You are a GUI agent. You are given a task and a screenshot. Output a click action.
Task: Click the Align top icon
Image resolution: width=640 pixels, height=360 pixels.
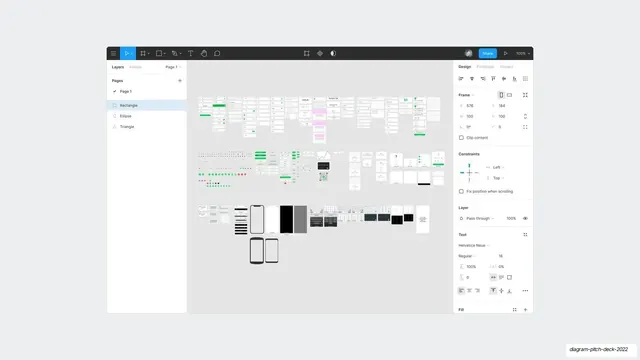[493, 79]
